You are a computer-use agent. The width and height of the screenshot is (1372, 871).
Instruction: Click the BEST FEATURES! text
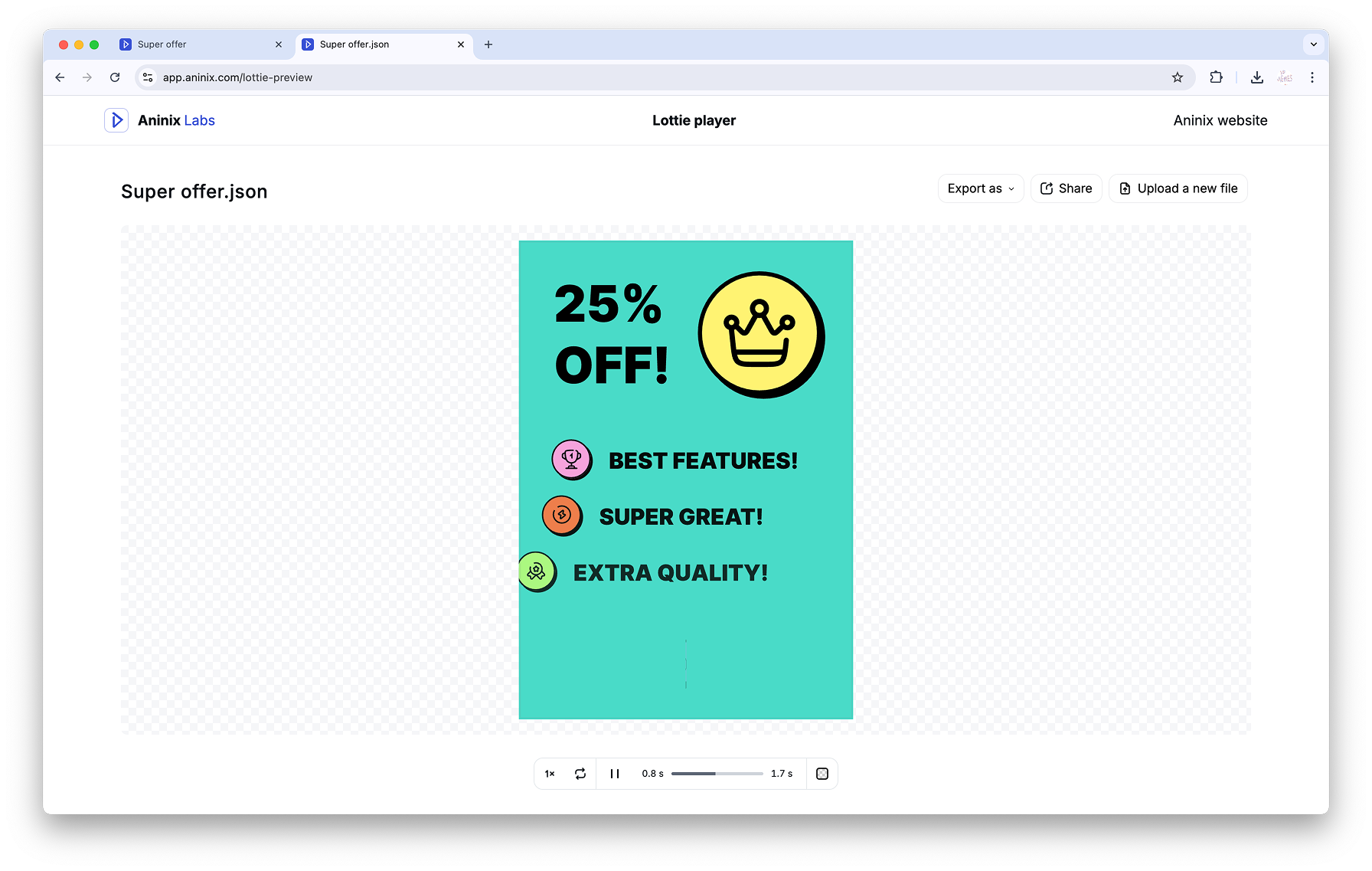tap(703, 460)
